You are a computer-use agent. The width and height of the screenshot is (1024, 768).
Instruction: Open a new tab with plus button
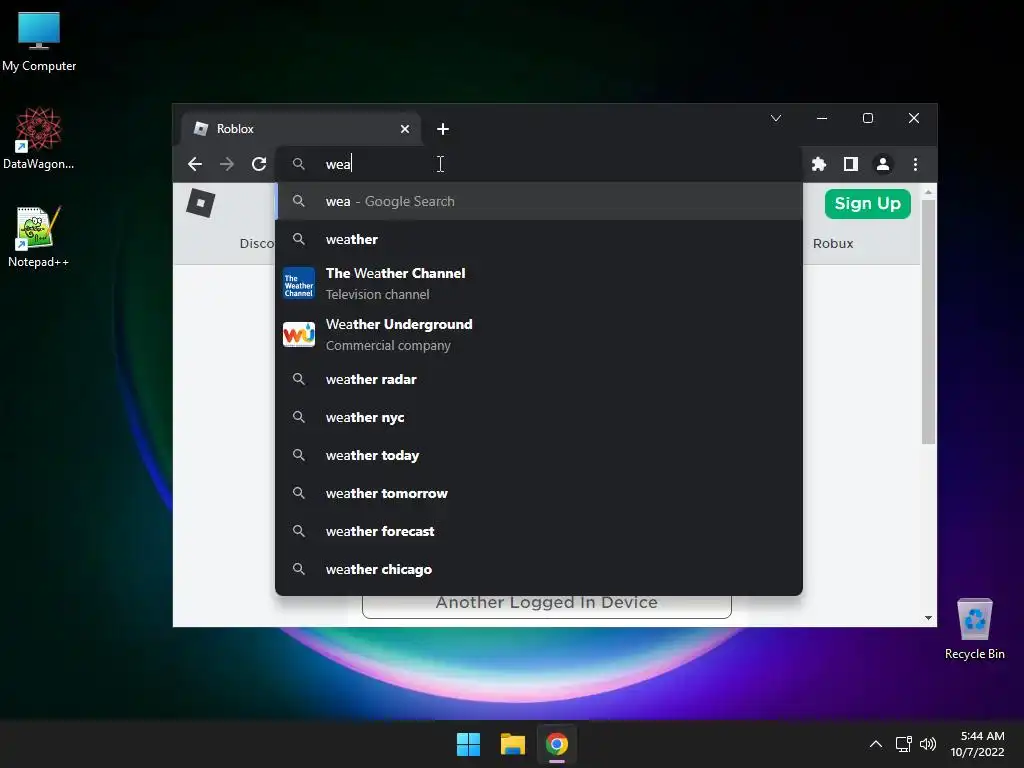(443, 129)
